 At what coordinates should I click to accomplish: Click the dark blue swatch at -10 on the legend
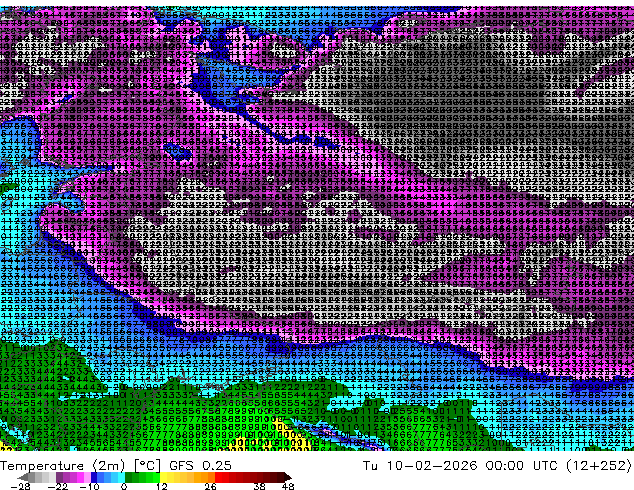pyautogui.click(x=94, y=477)
